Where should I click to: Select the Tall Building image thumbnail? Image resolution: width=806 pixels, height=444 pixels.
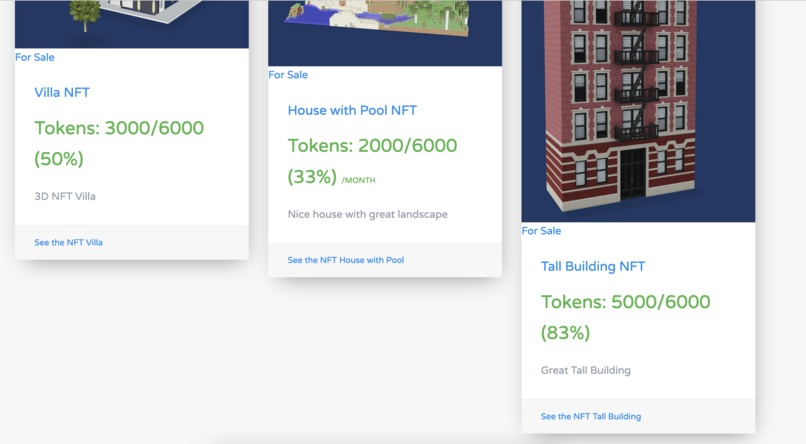pyautogui.click(x=638, y=111)
